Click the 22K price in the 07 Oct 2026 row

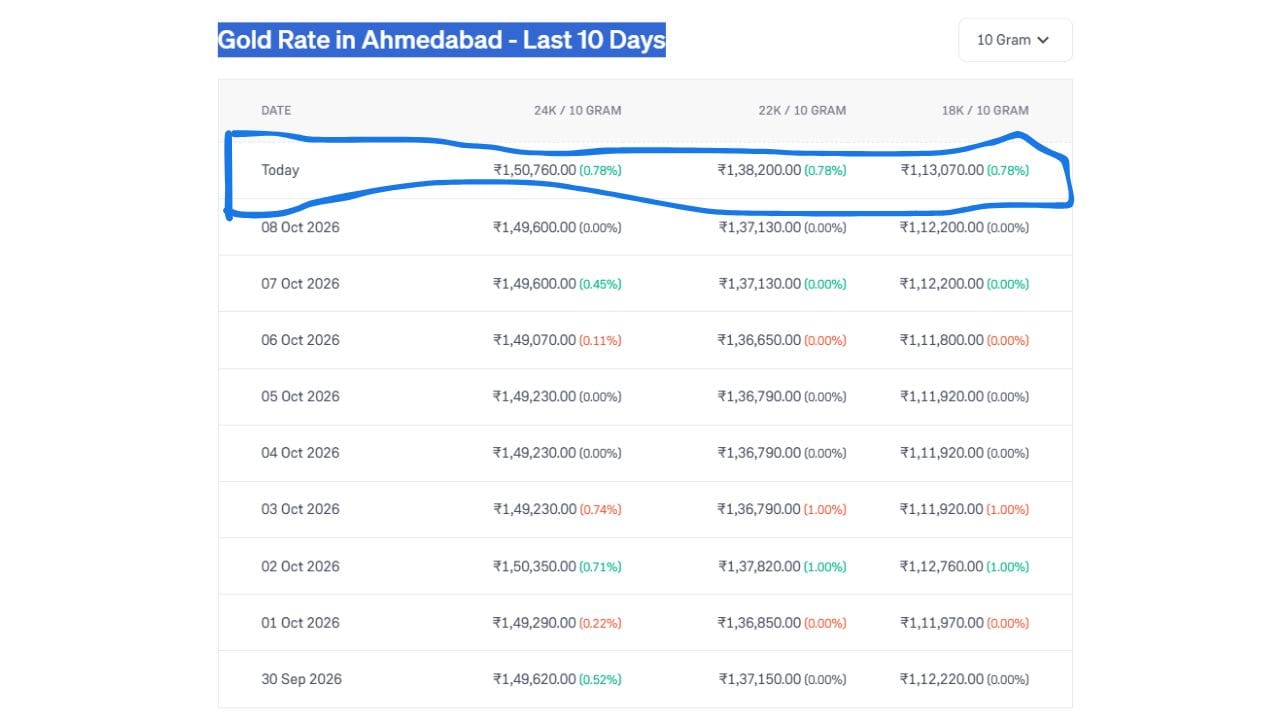pos(759,283)
